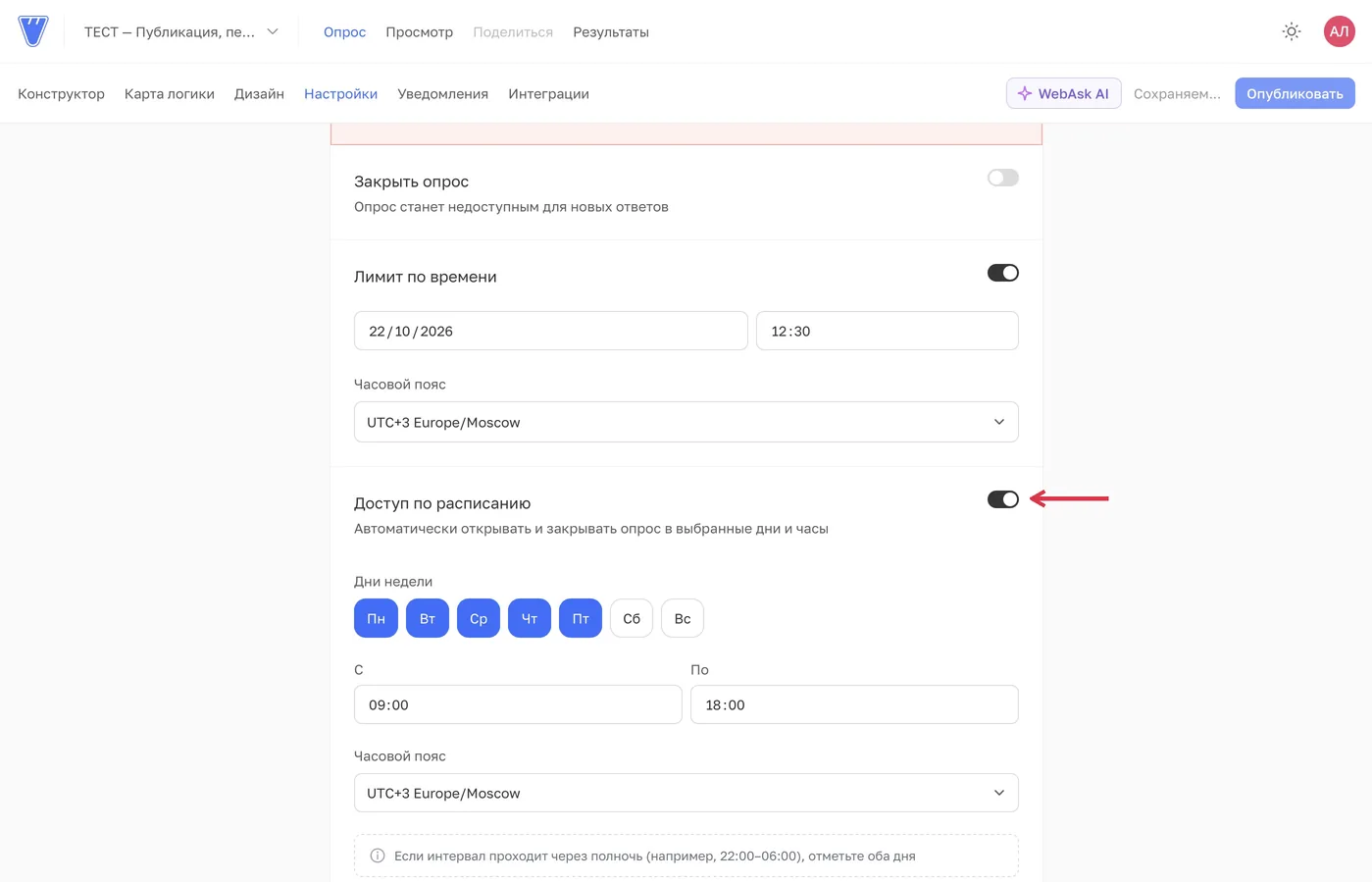Deselect Пт weekday button
The width and height of the screenshot is (1372, 882).
[x=581, y=618]
